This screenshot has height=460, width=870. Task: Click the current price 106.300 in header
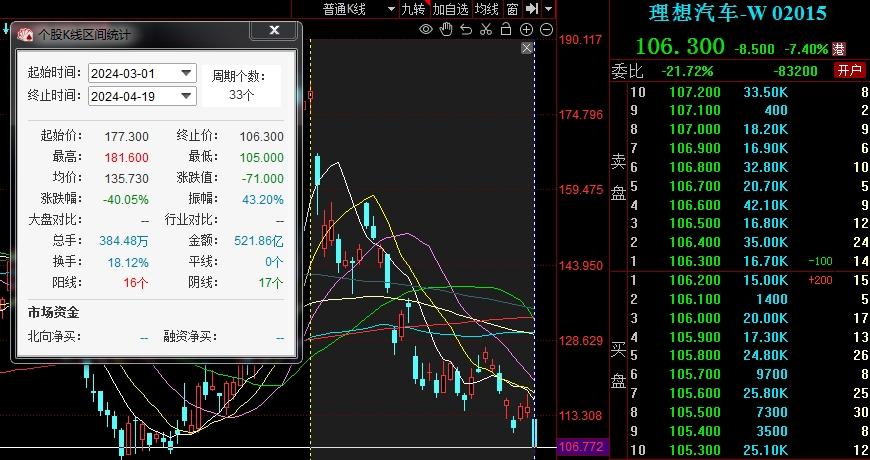[x=680, y=47]
